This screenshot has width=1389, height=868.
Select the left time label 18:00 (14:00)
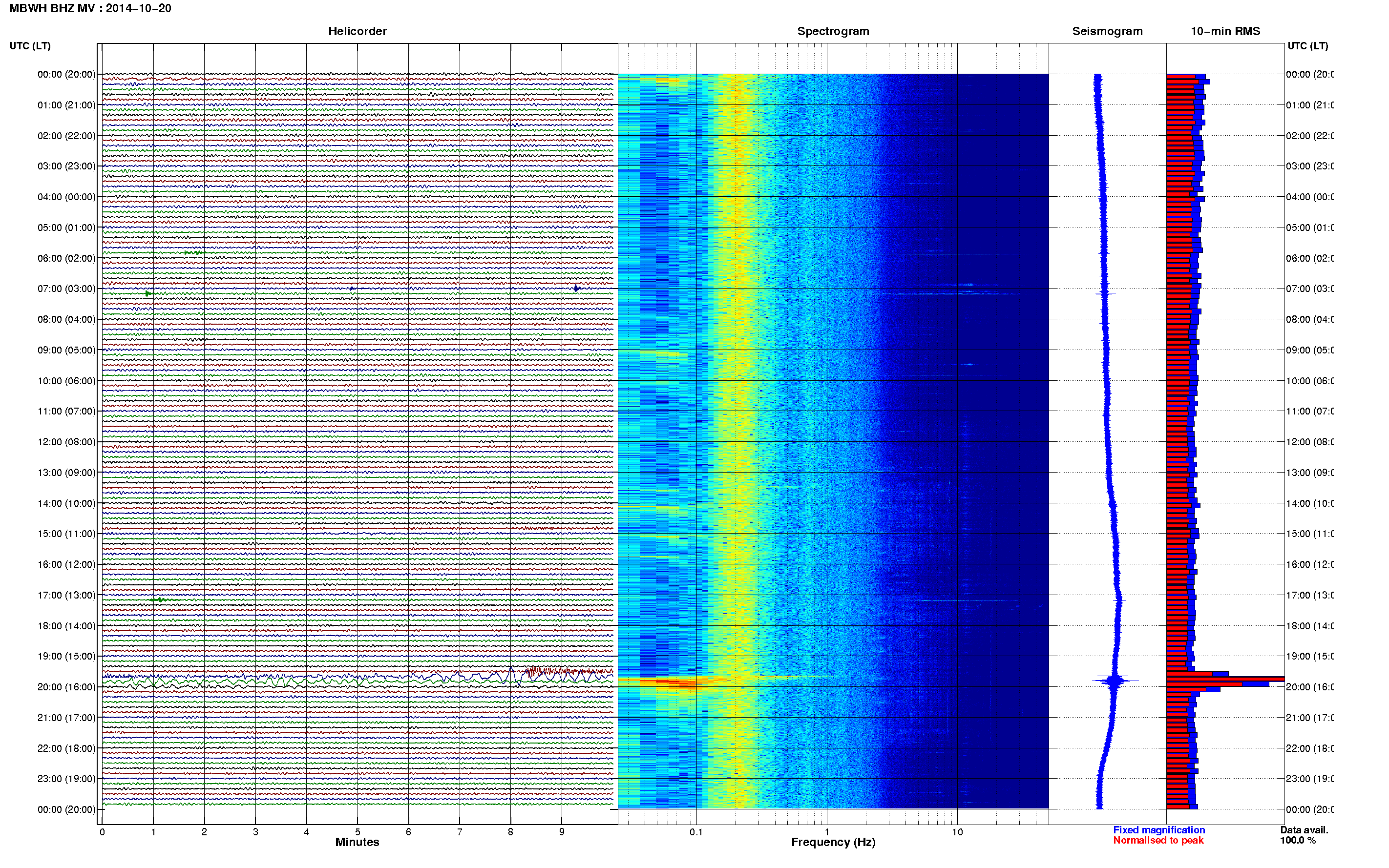coord(66,626)
